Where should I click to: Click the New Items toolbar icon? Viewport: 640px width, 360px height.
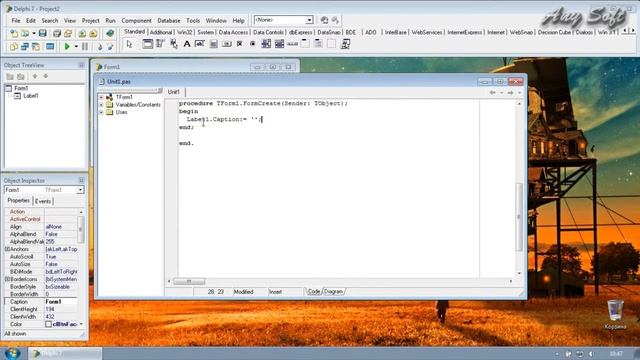click(14, 33)
